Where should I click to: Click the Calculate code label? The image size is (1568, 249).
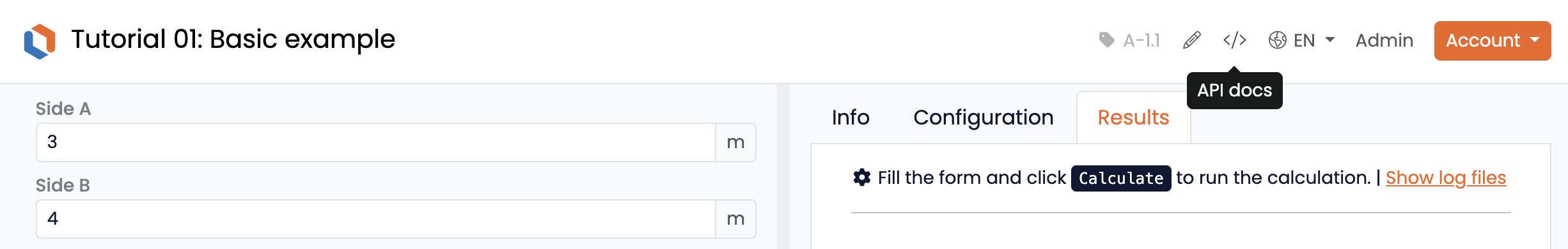pyautogui.click(x=1121, y=178)
